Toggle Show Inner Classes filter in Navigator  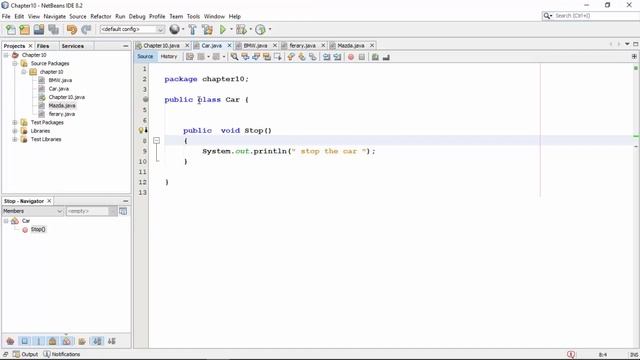click(67, 341)
